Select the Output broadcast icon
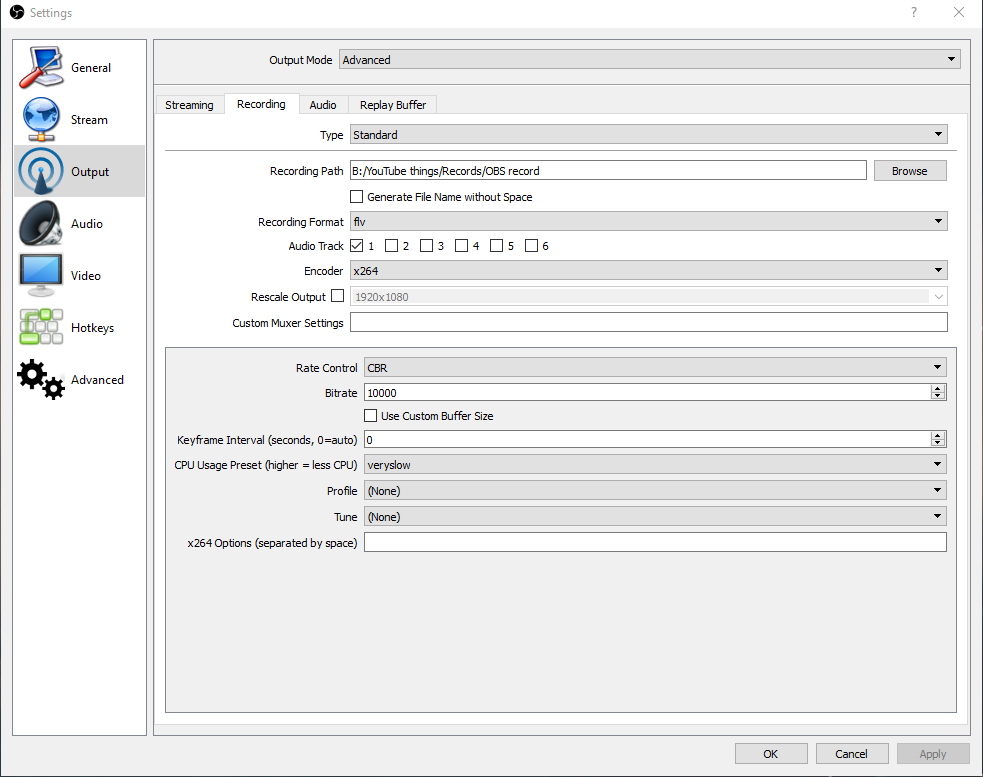 coord(41,171)
